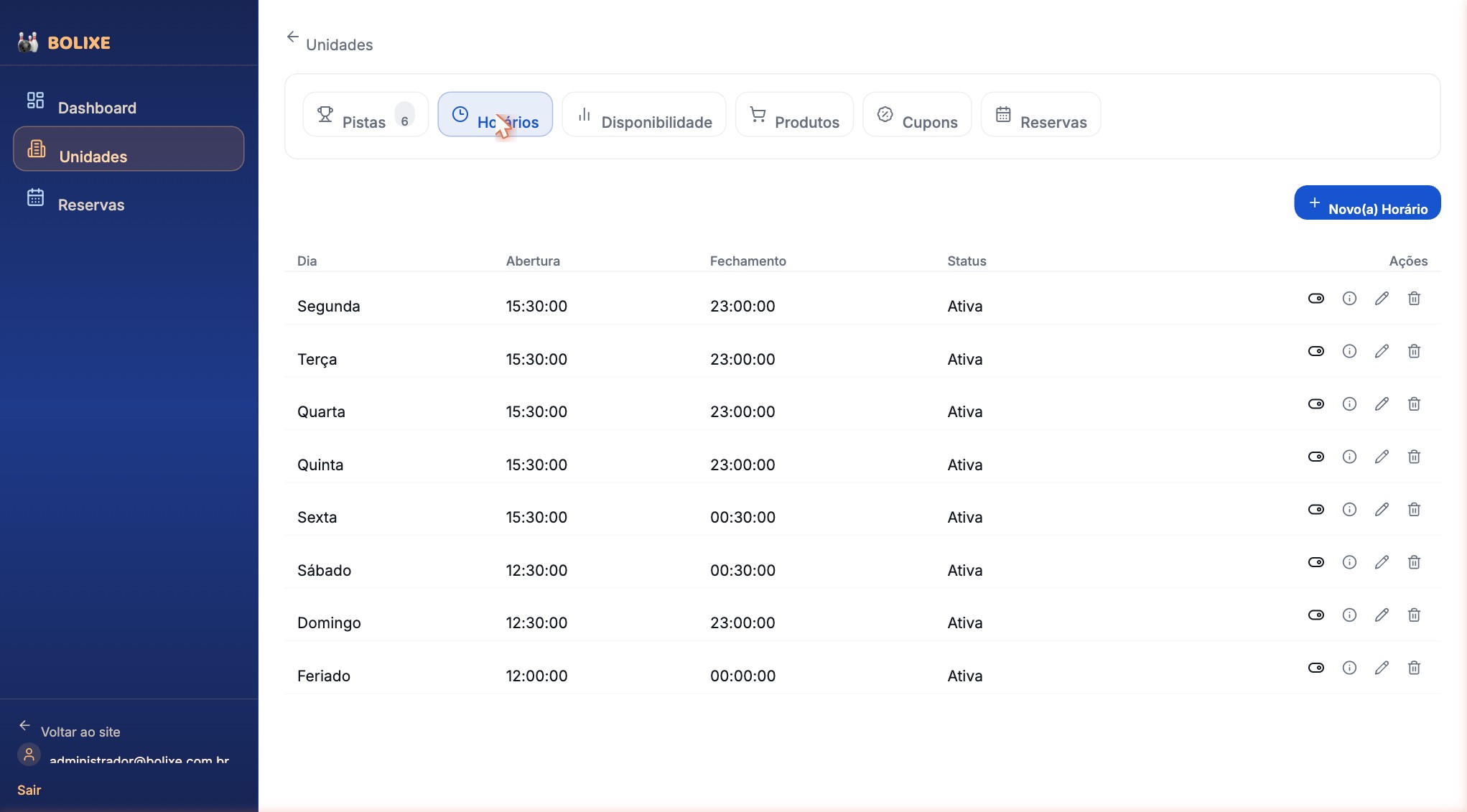Open the Produtos tab
The width and height of the screenshot is (1467, 812).
point(794,114)
